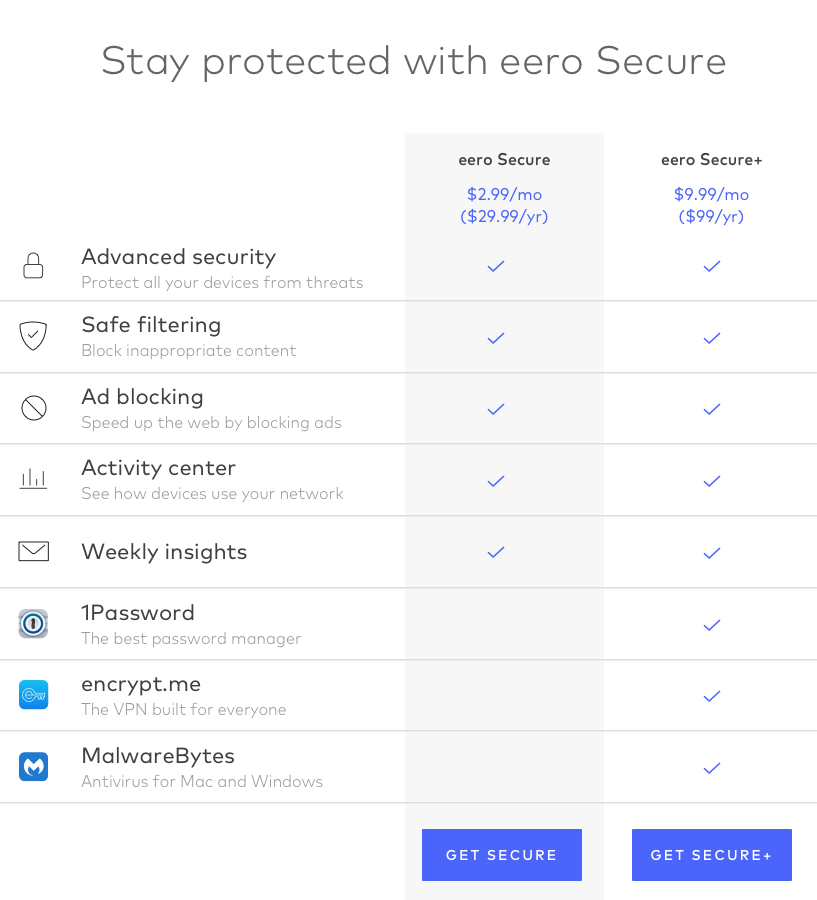Select the eero Secure plan column header
This screenshot has width=817, height=900.
click(504, 160)
